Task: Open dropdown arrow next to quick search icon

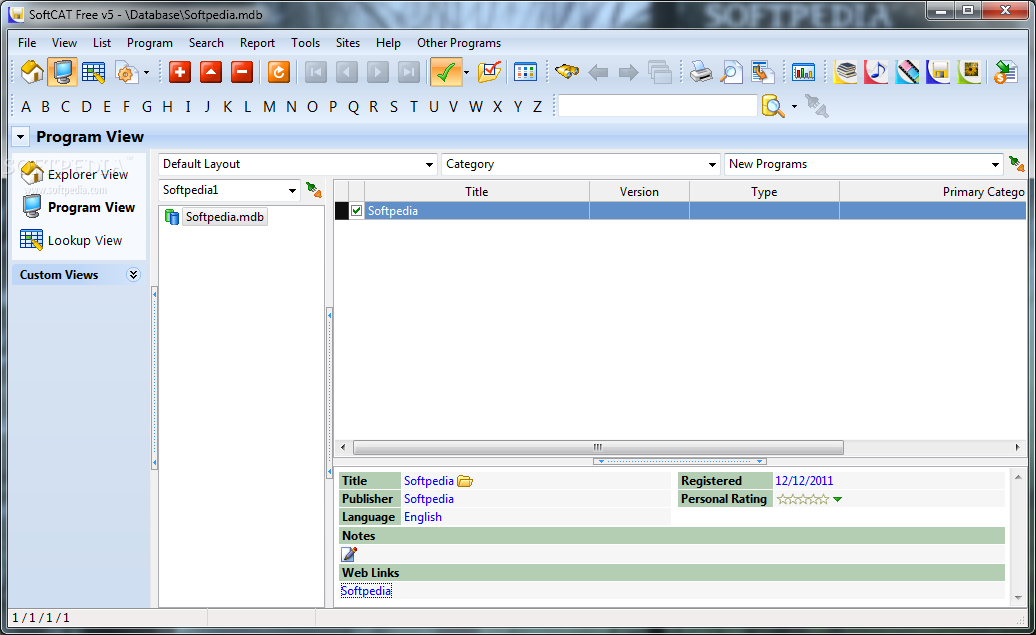Action: (x=794, y=106)
